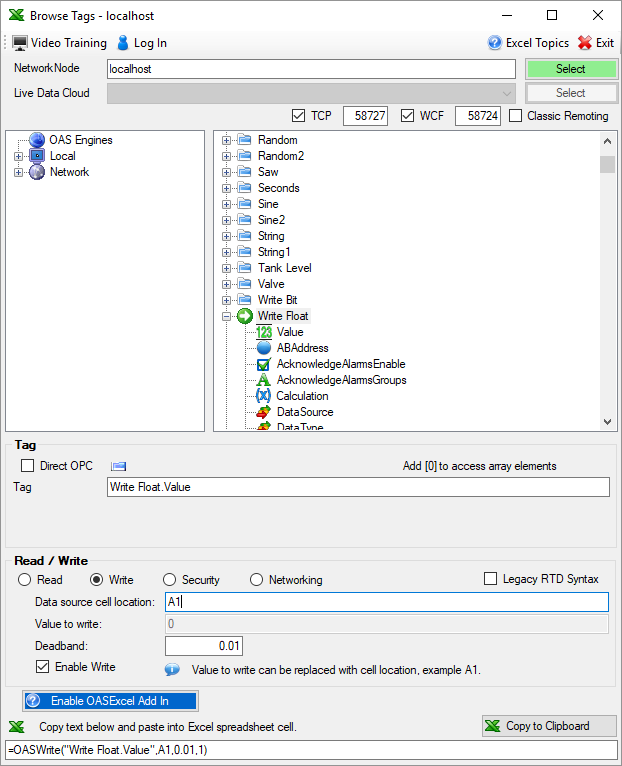Click the Network node icon in tree
The height and width of the screenshot is (766, 622).
click(x=37, y=172)
